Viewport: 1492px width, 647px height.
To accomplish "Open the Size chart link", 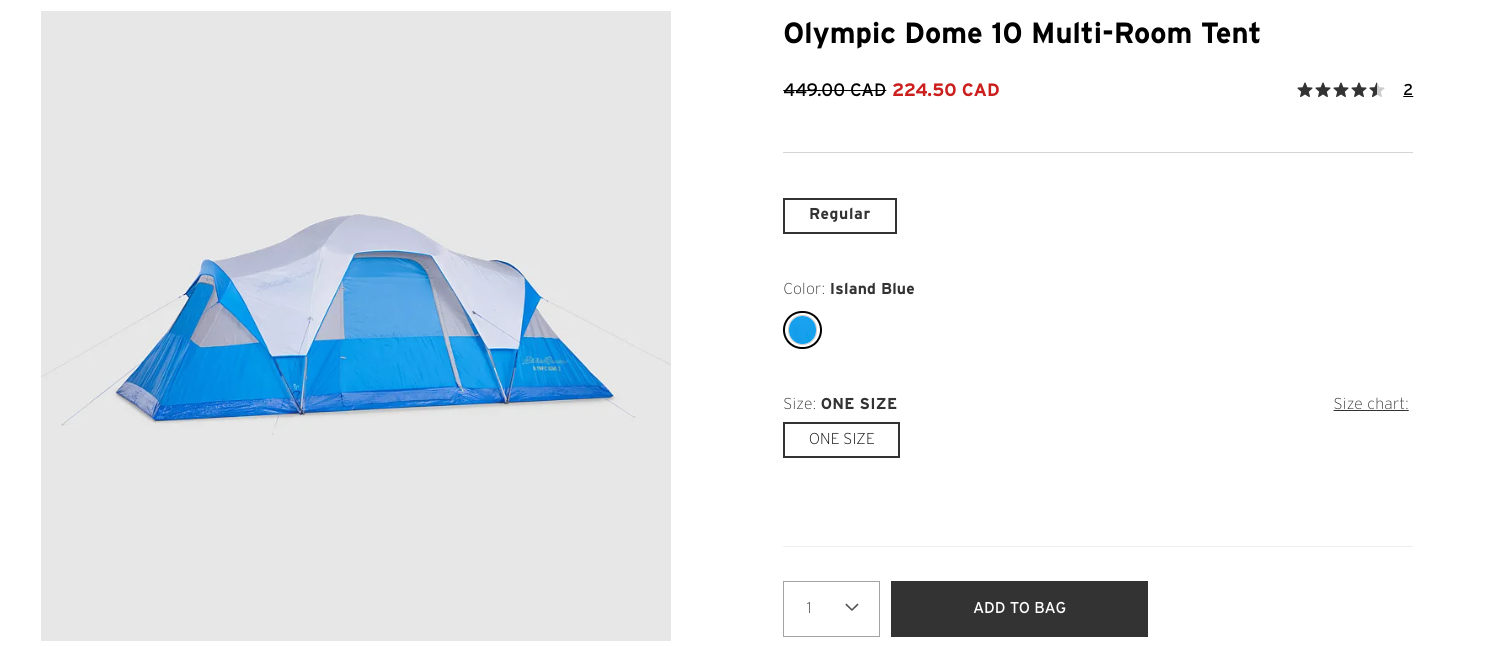I will point(1370,404).
